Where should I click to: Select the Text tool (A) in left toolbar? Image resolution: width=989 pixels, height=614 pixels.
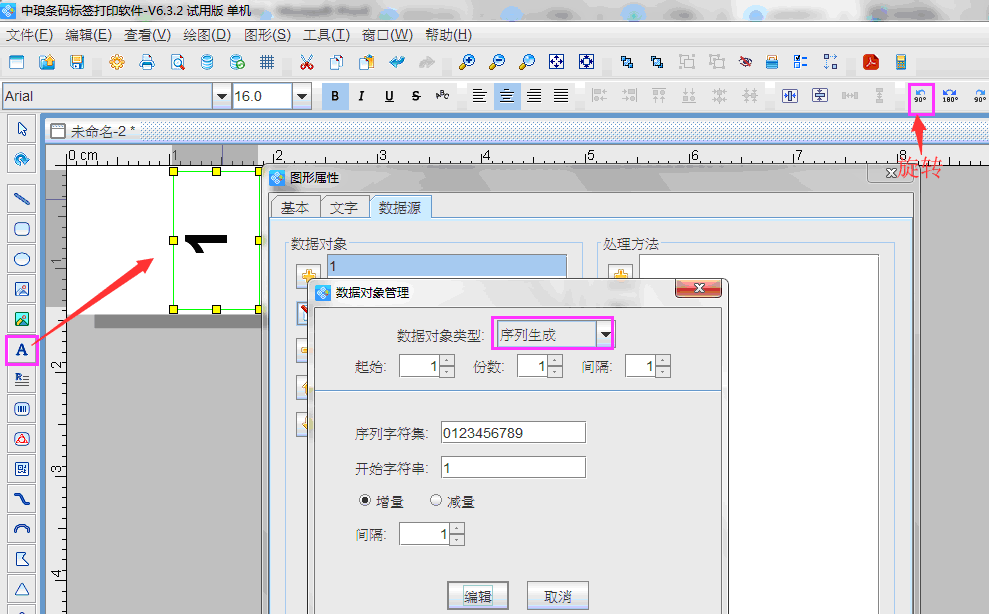click(21, 348)
